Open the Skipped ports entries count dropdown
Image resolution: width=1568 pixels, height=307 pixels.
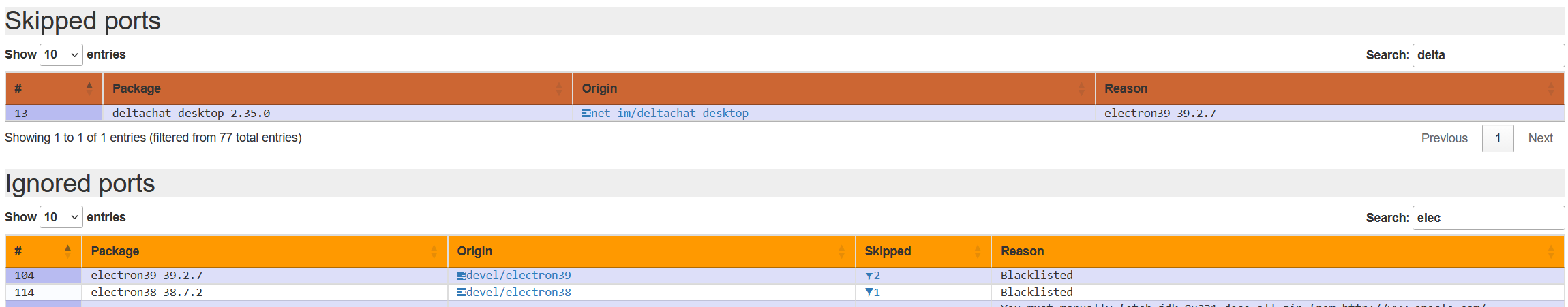pos(61,54)
